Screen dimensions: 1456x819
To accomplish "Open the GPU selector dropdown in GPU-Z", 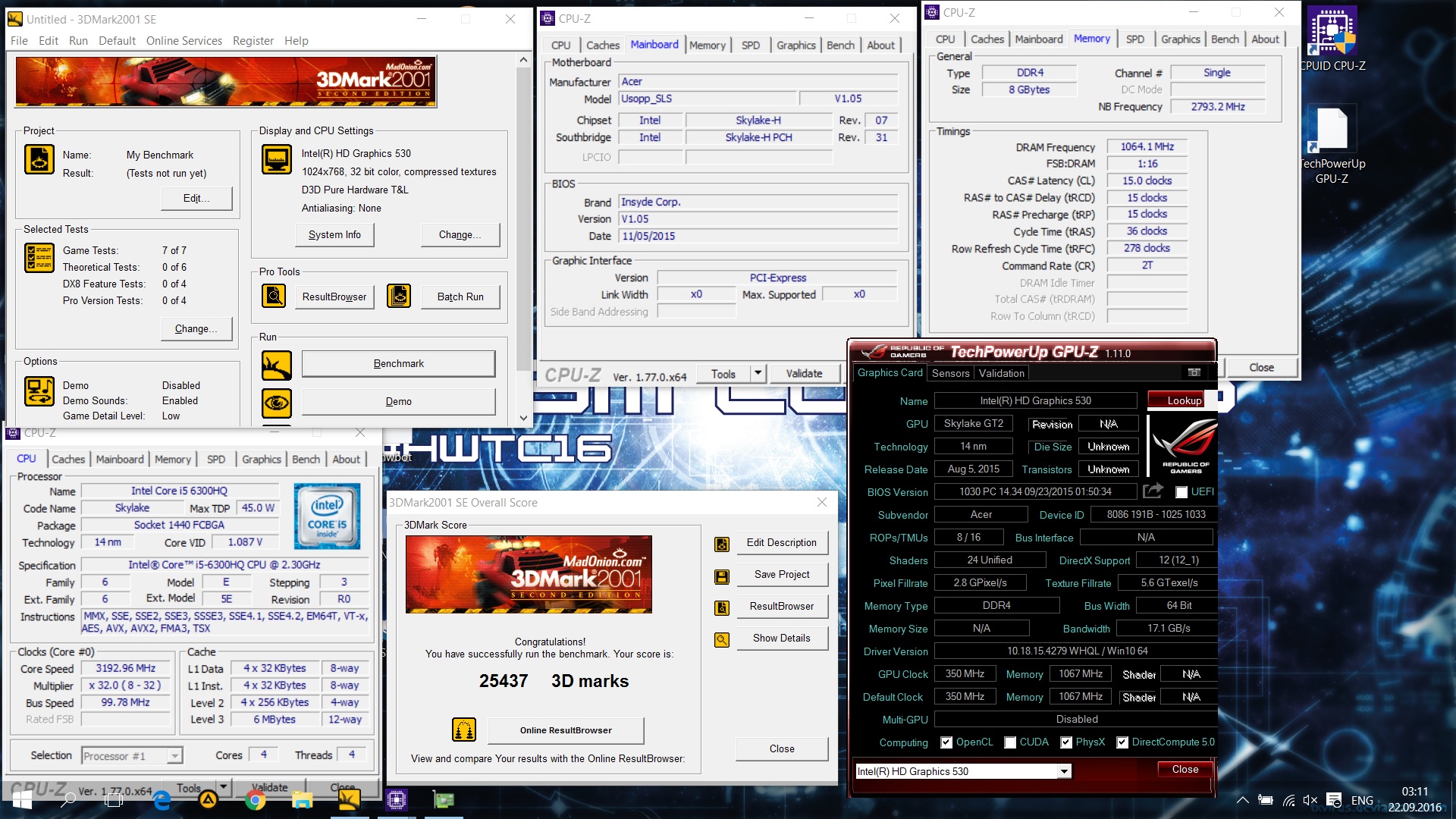I will [x=1064, y=771].
